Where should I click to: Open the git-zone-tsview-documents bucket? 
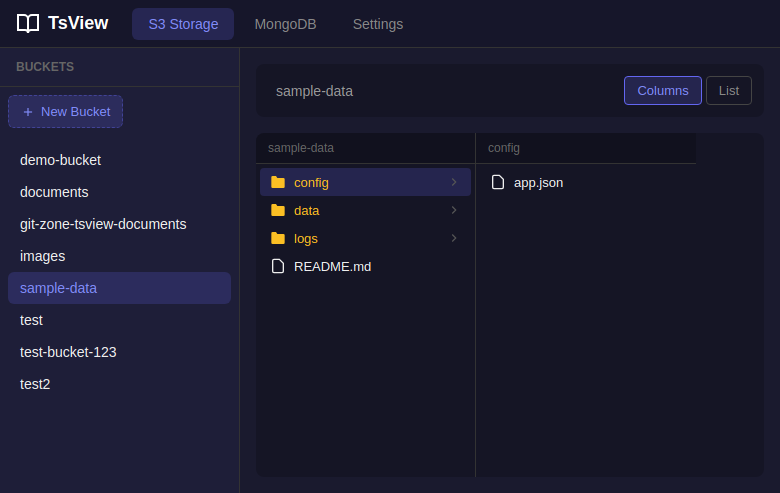coord(103,224)
